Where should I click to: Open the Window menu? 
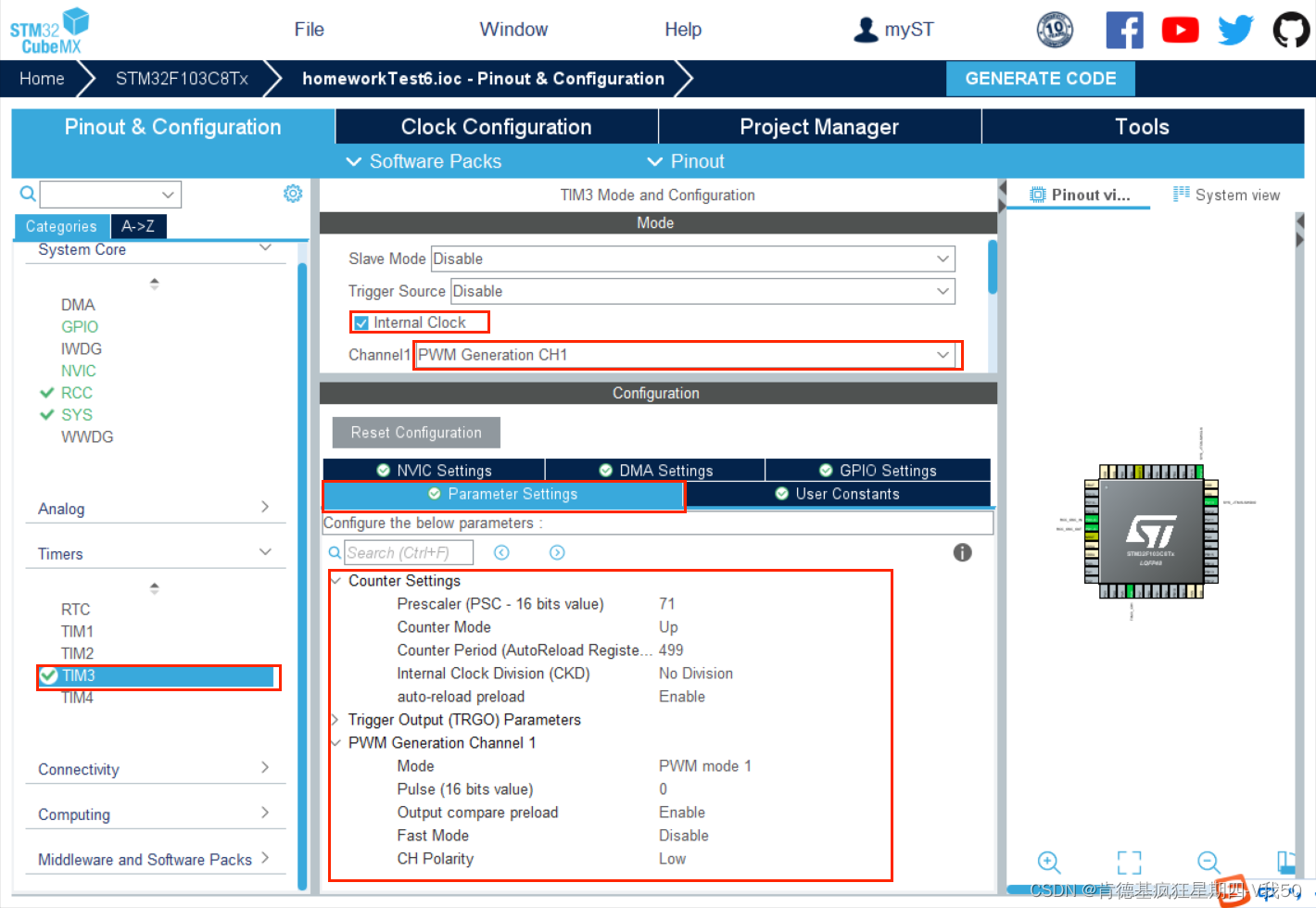point(513,30)
